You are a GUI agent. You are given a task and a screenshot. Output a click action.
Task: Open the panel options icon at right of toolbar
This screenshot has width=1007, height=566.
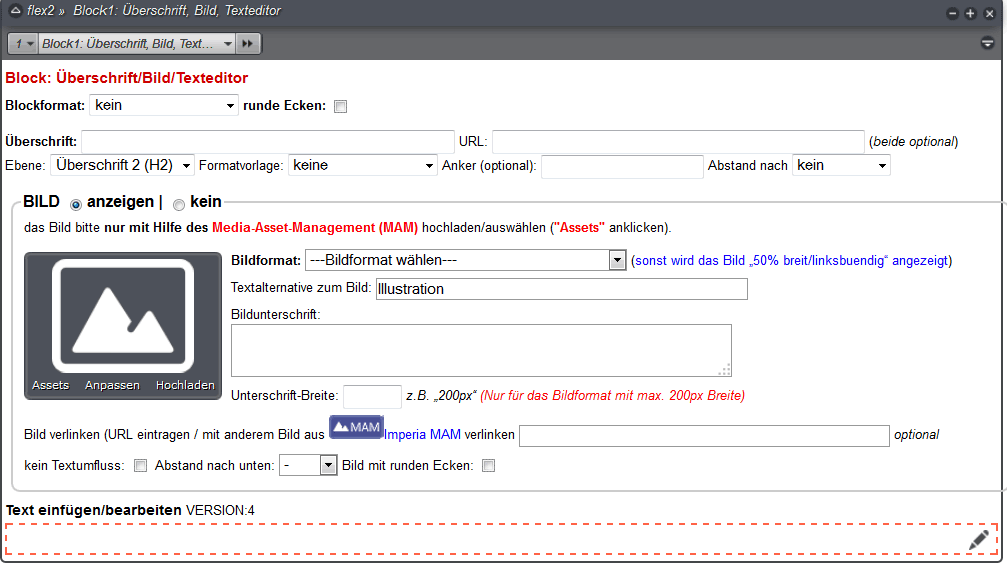pyautogui.click(x=988, y=43)
